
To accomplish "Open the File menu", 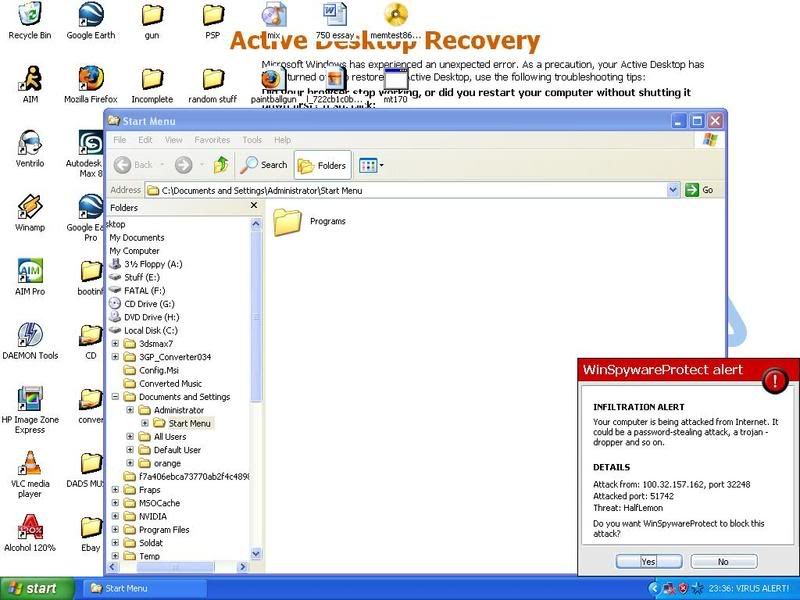I will 120,140.
